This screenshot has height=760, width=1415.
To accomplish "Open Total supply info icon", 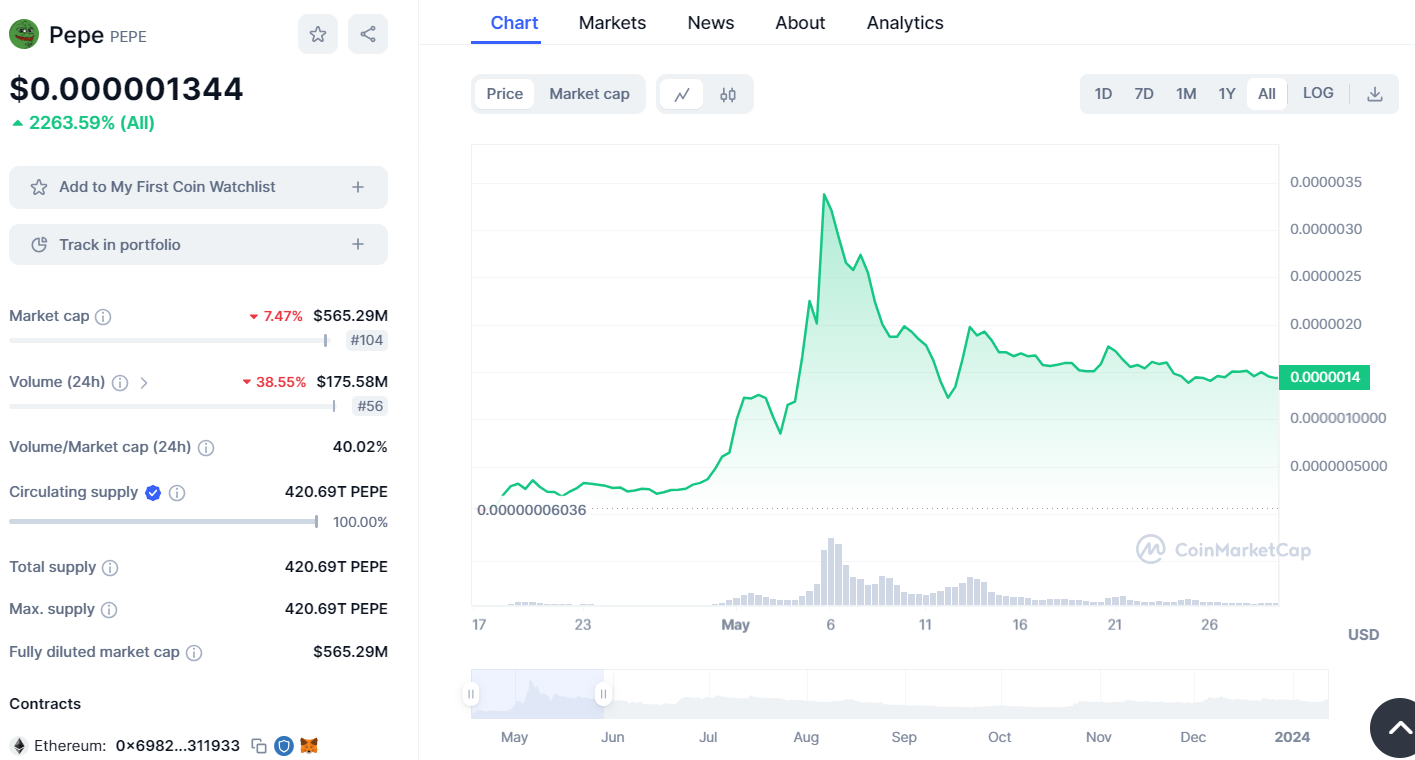I will point(110,567).
